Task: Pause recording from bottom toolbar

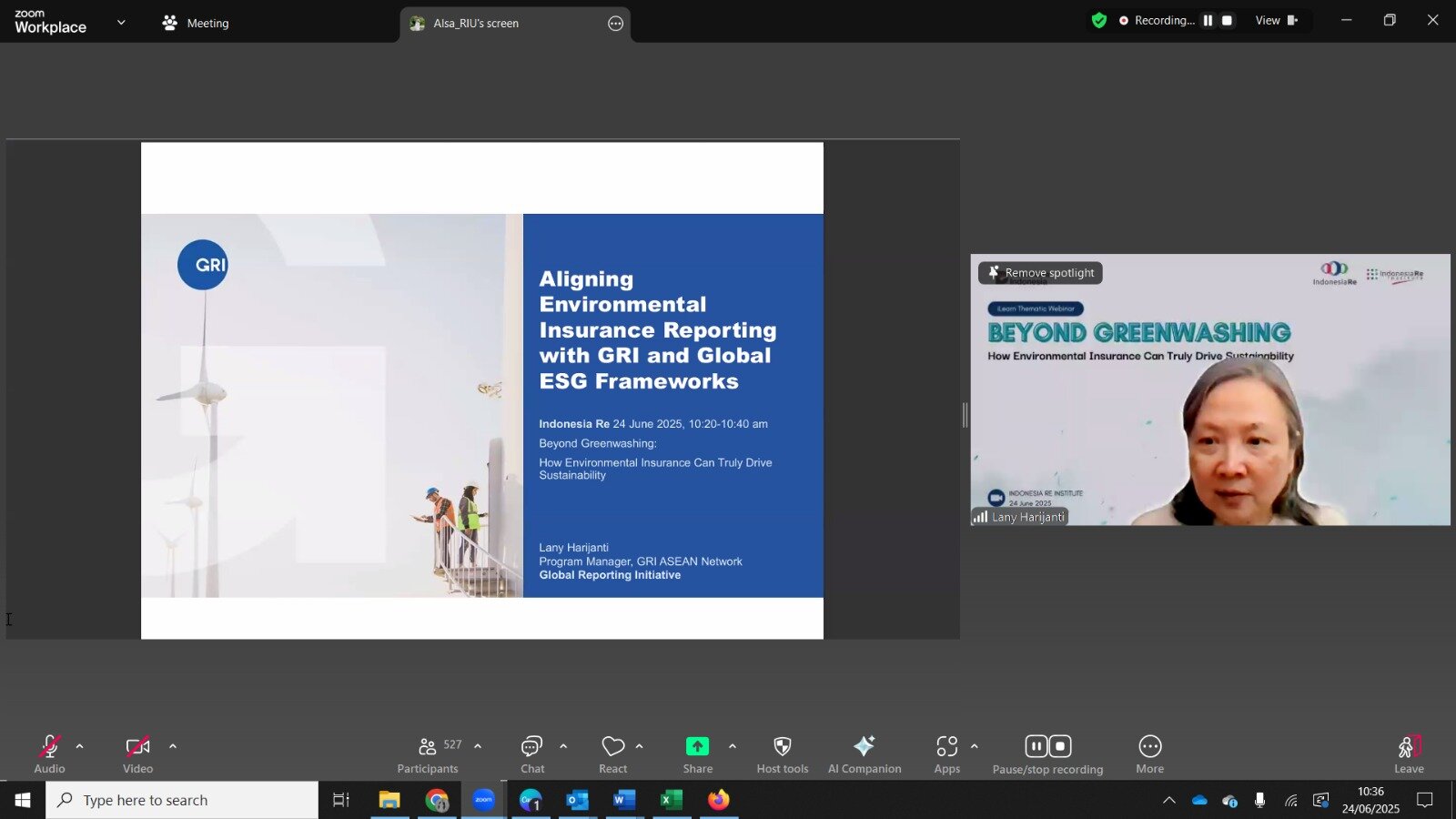Action: pyautogui.click(x=1036, y=746)
